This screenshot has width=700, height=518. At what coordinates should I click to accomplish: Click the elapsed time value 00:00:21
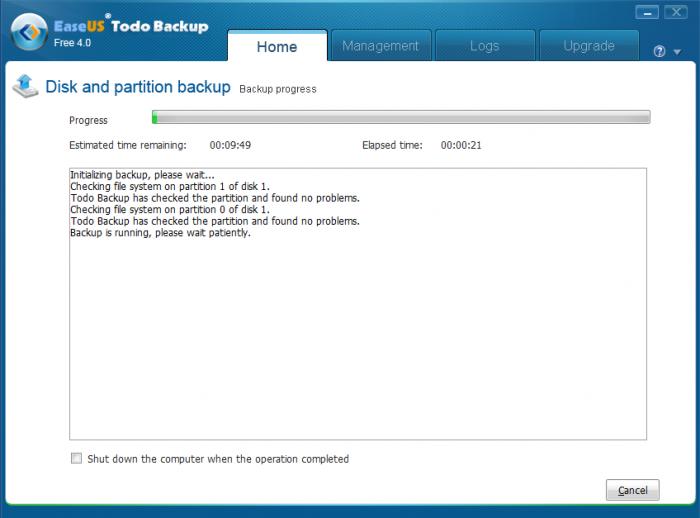[461, 145]
